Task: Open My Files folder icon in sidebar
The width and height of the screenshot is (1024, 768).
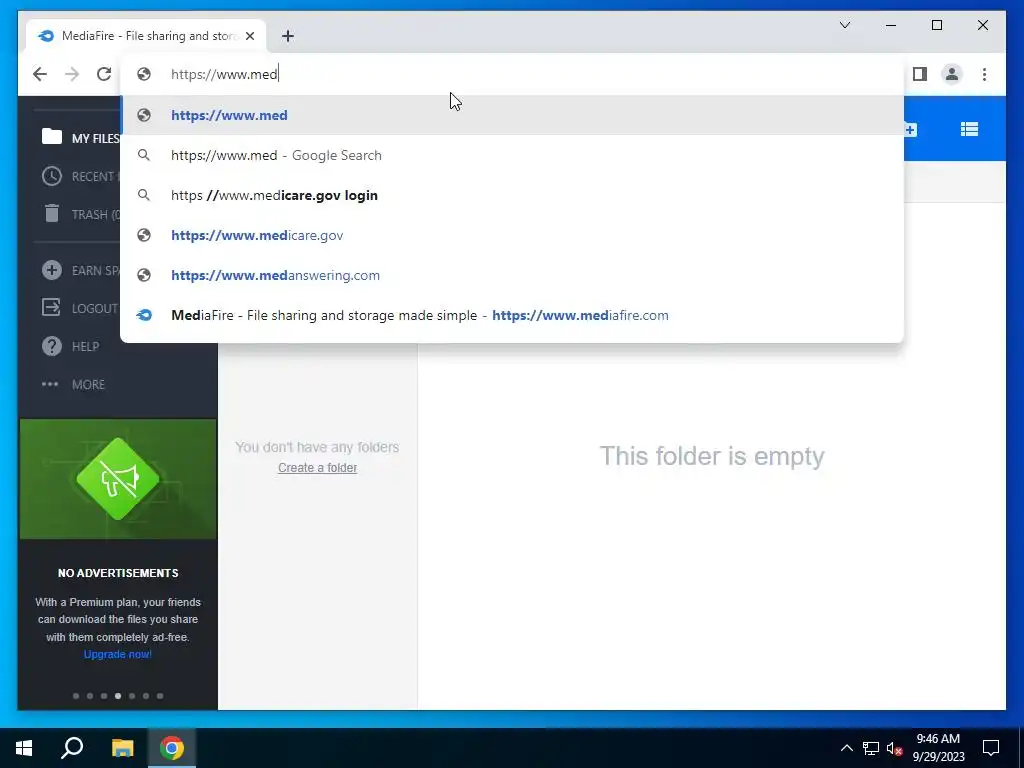Action: [x=52, y=136]
